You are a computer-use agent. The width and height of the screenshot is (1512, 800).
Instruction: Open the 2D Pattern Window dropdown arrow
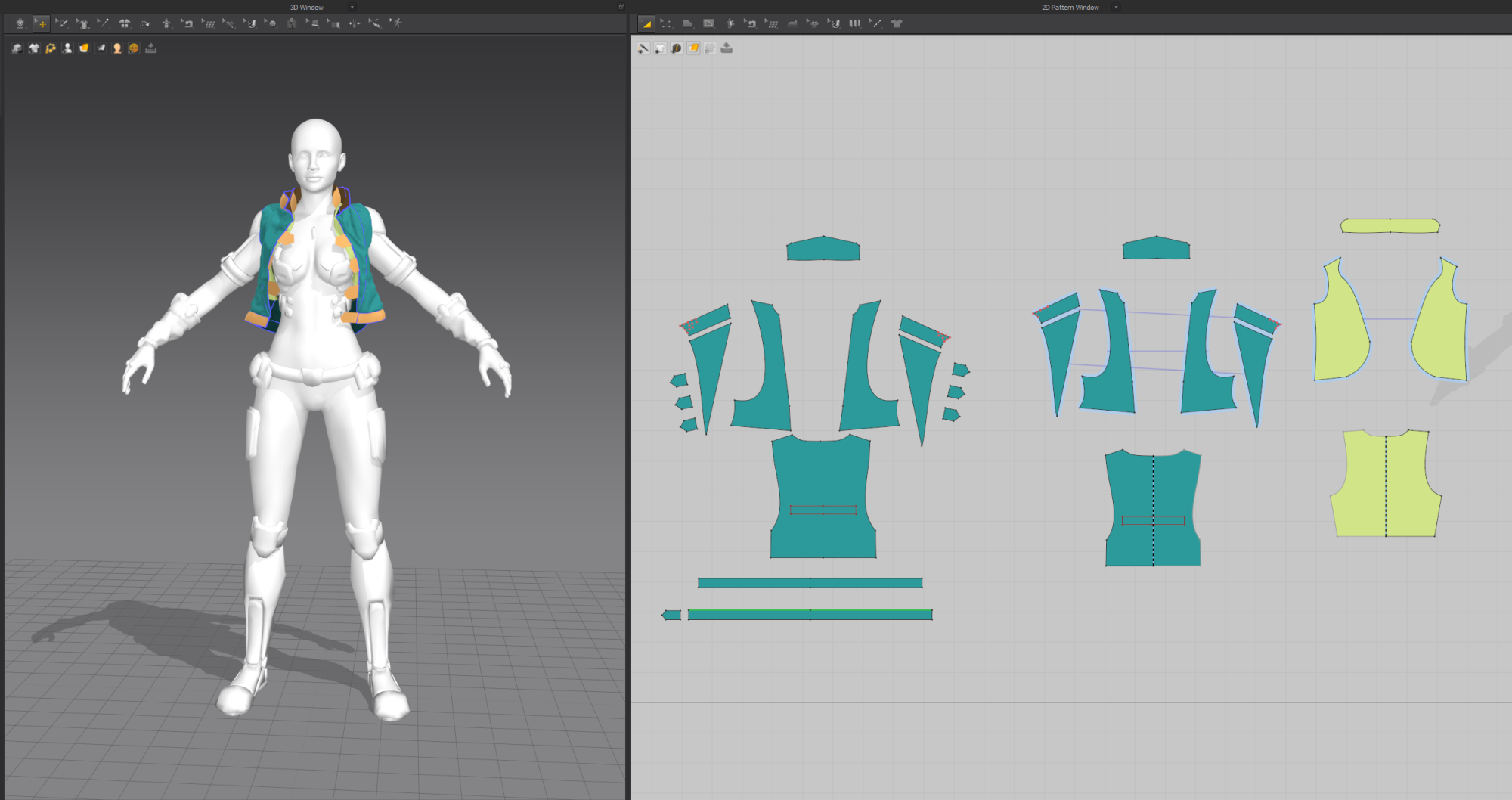[x=1116, y=8]
